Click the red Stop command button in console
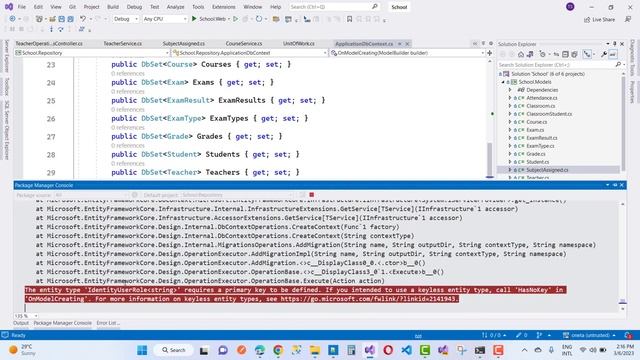The height and width of the screenshot is (360, 640). pos(311,195)
